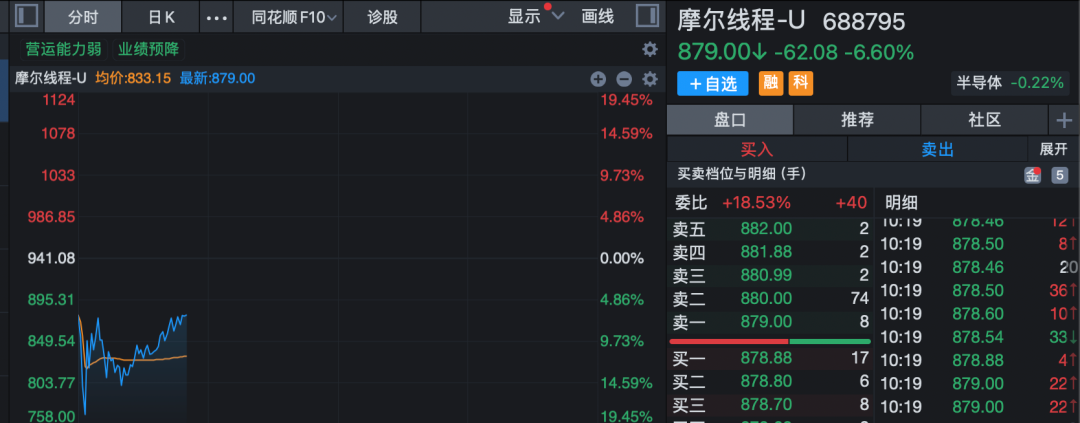Screen dimensions: 1080x423
Task: Click the 金 icon in order book header
Action: tap(1032, 175)
